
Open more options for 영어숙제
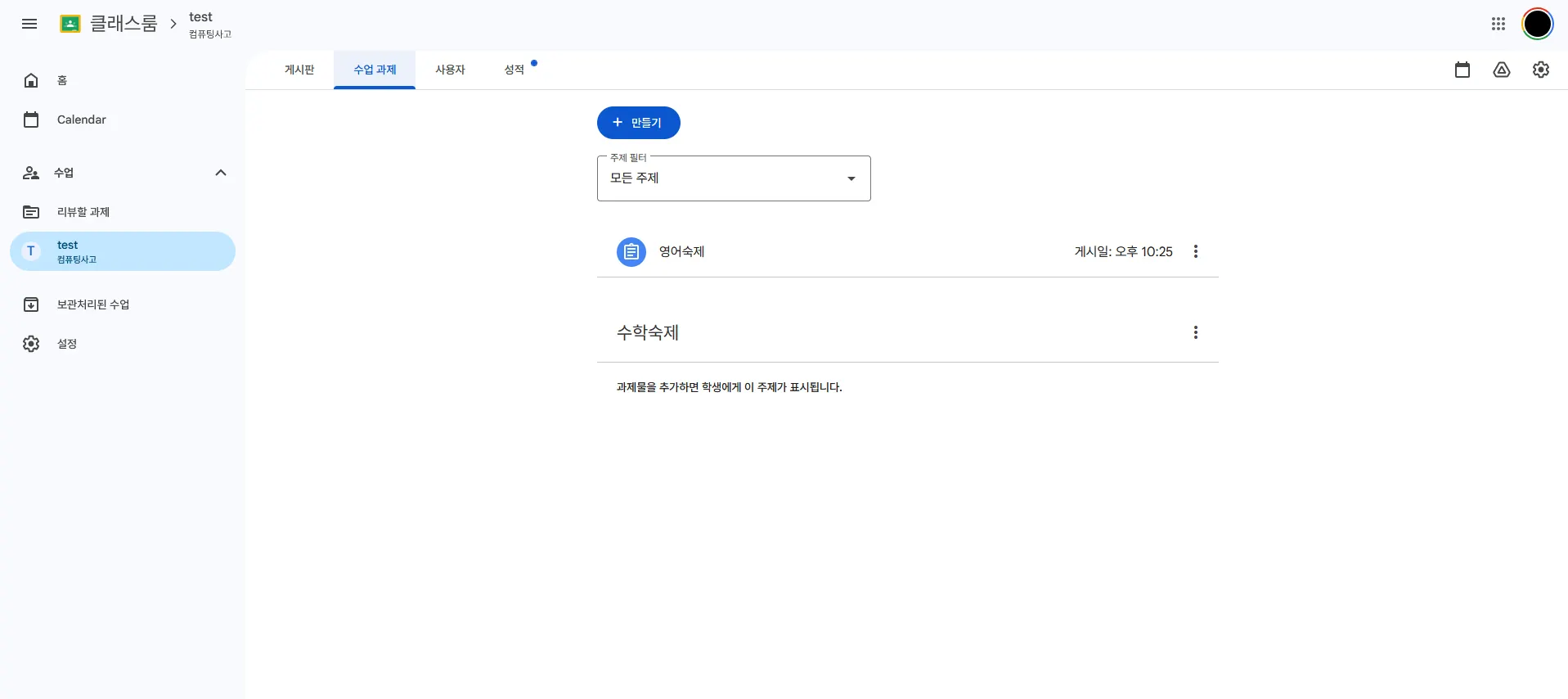(1196, 251)
